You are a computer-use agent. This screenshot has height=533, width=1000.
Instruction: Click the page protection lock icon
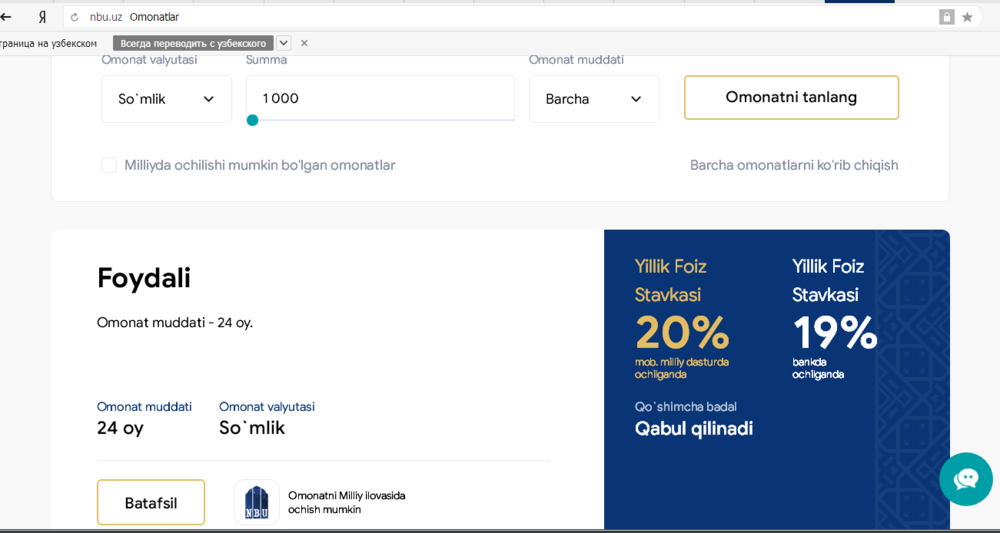[946, 17]
